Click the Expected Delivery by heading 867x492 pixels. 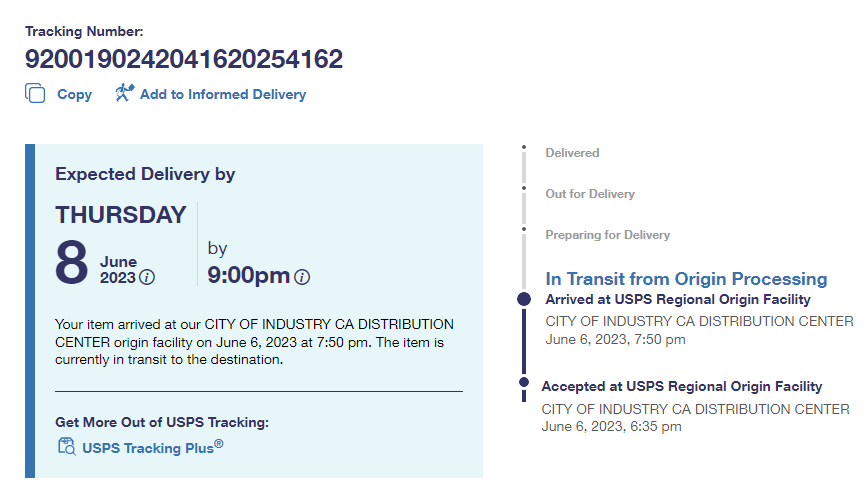click(x=145, y=174)
